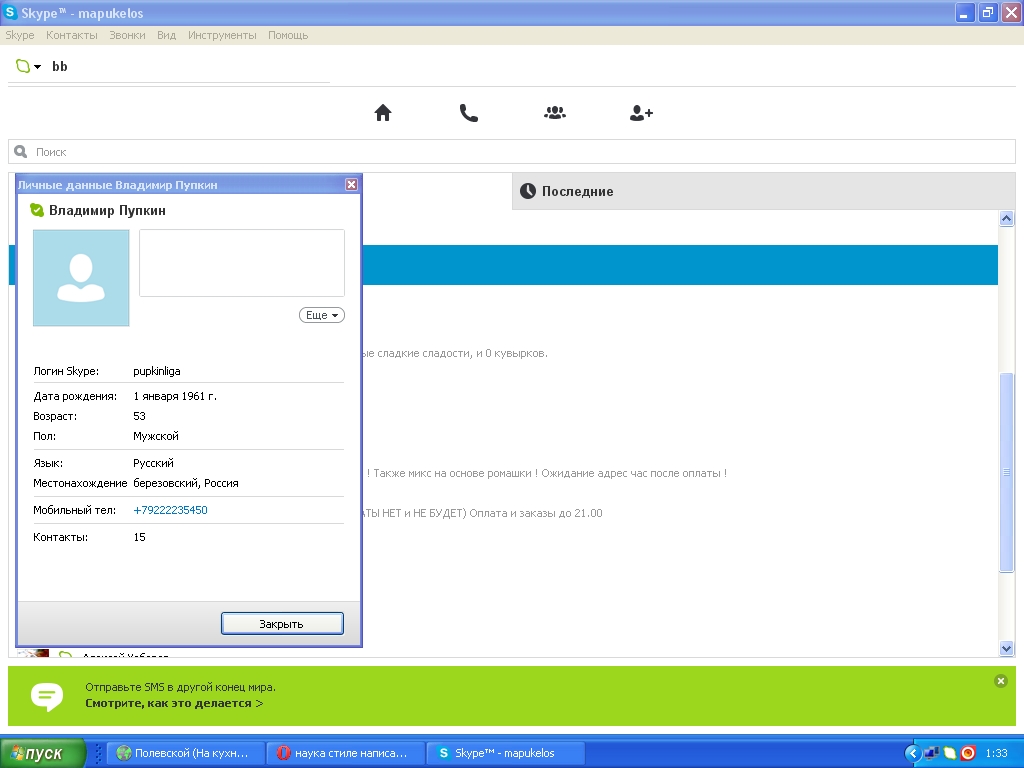Click the language value Русский
Screen dimensions: 1024x768
click(153, 463)
